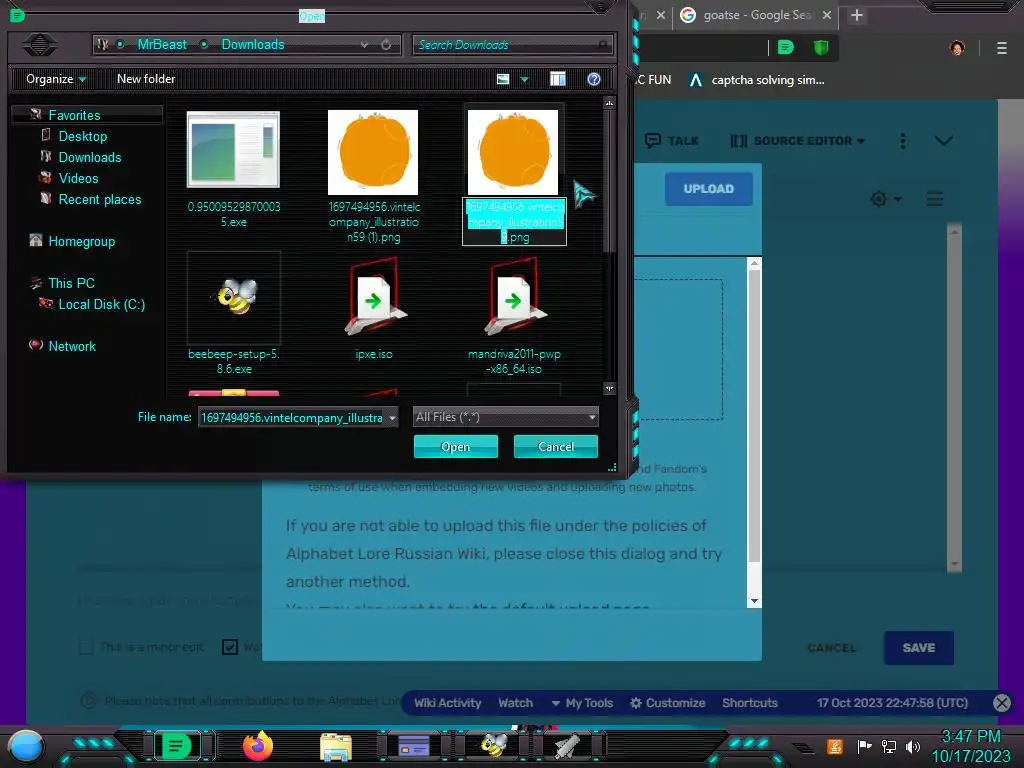The height and width of the screenshot is (768, 1024).
Task: Select This PC in navigation pane
Action: (x=71, y=283)
